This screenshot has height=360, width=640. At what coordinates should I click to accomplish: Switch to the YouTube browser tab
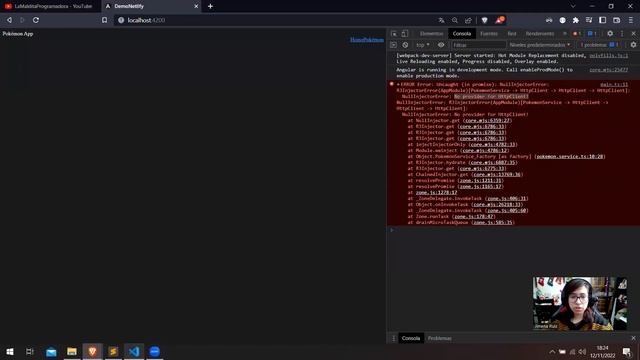click(49, 6)
